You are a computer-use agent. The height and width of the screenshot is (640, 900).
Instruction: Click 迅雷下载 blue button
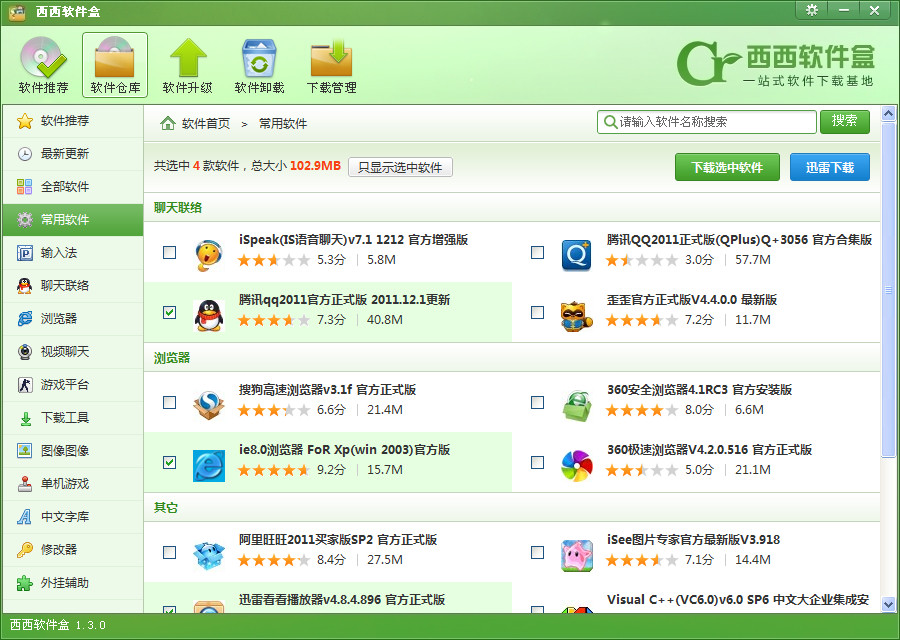[x=829, y=167]
